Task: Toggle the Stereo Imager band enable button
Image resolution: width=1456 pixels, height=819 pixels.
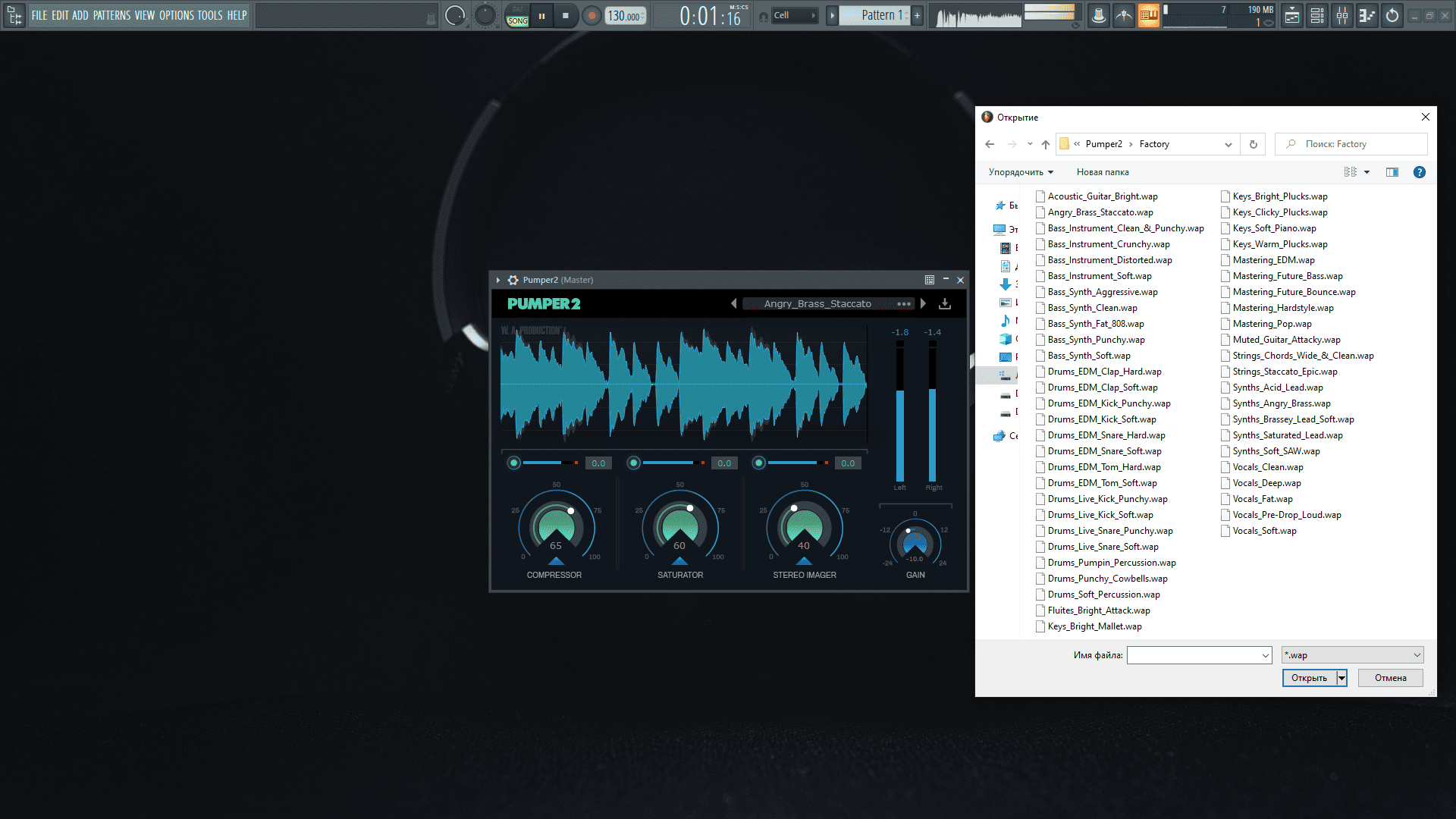Action: [x=758, y=463]
